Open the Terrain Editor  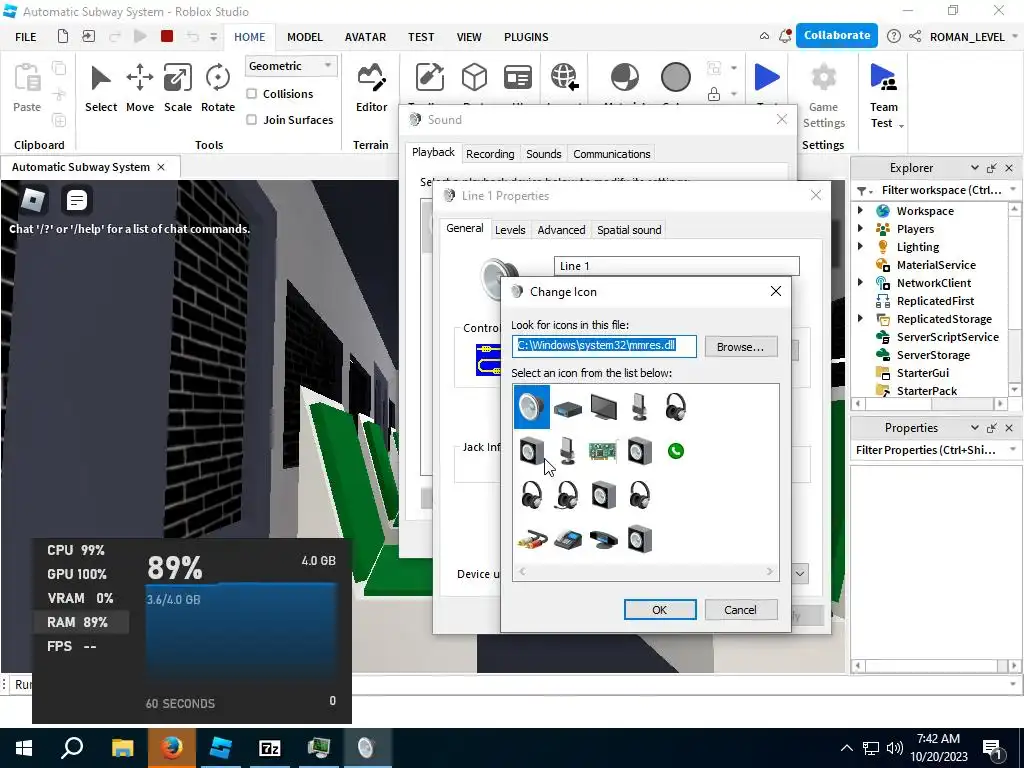coord(372,89)
